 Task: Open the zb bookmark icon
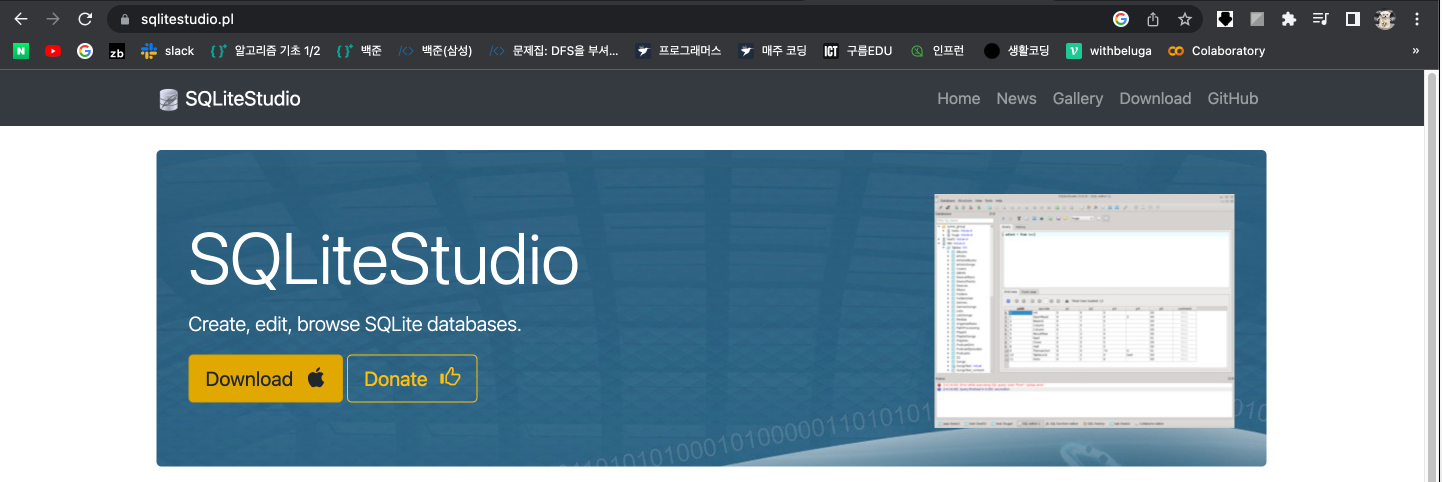point(117,51)
